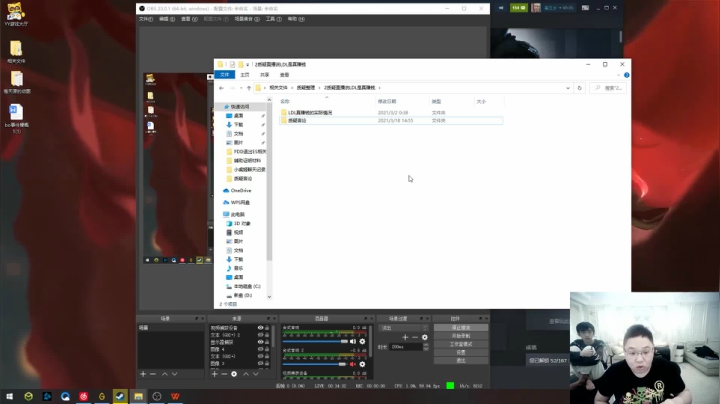Go up one folder level in Explorer

249,88
